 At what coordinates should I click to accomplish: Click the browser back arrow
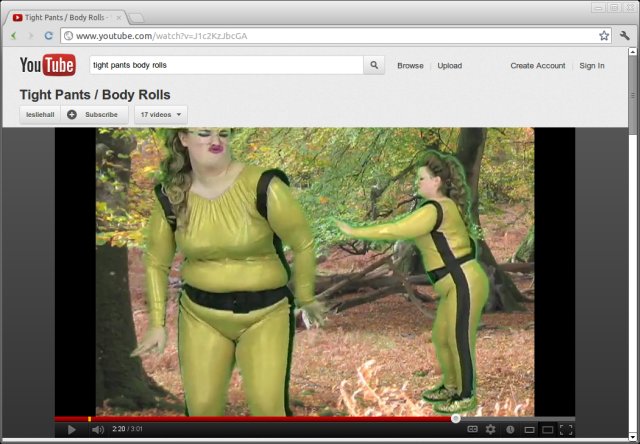click(x=13, y=36)
